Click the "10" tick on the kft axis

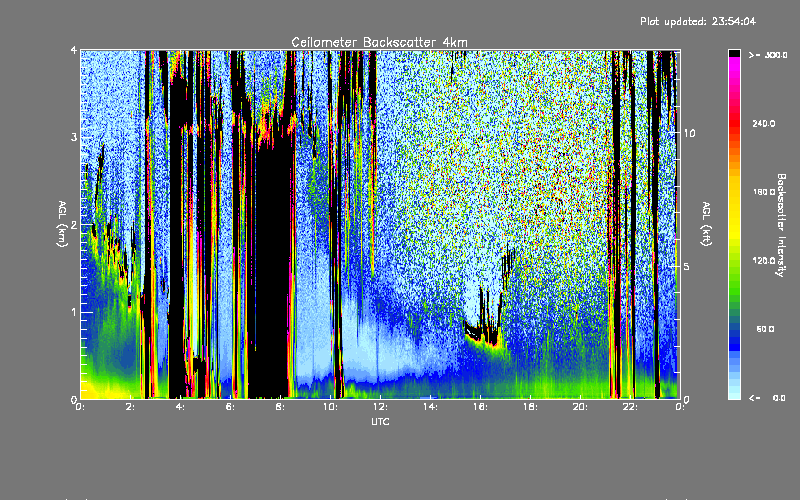[689, 134]
